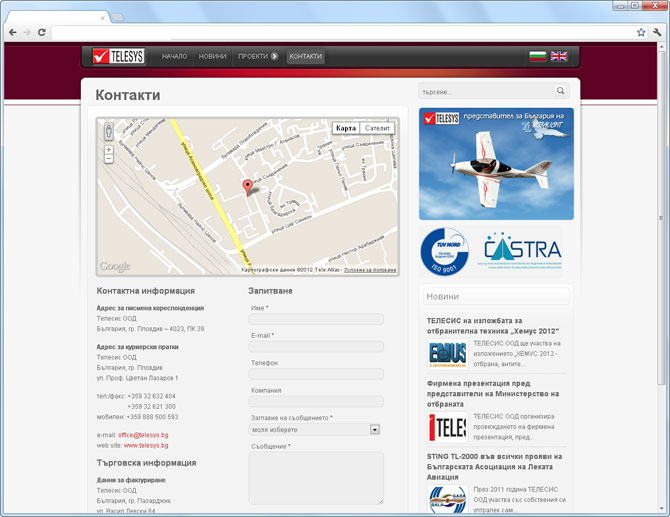Click the map terms of use link
This screenshot has width=670, height=517.
coord(370,270)
